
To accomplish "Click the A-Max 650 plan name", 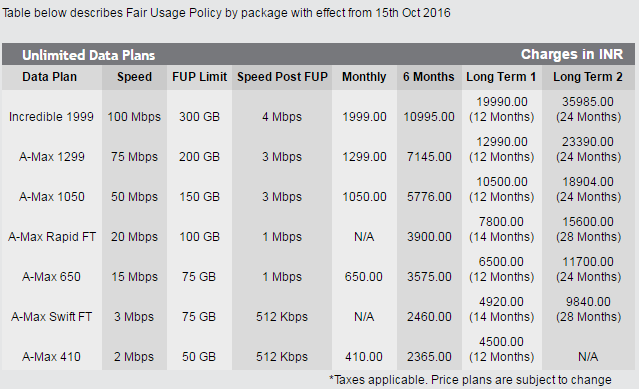I will pyautogui.click(x=51, y=277).
